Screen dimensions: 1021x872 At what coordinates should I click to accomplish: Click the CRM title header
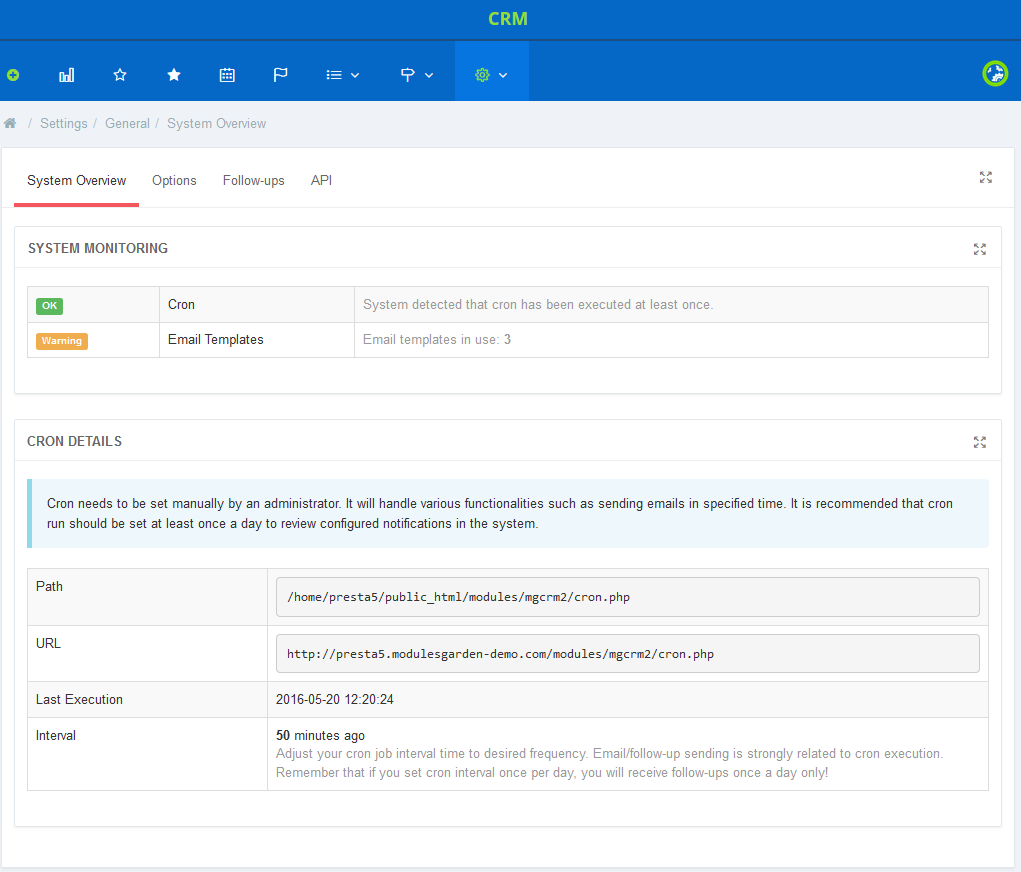(x=508, y=19)
